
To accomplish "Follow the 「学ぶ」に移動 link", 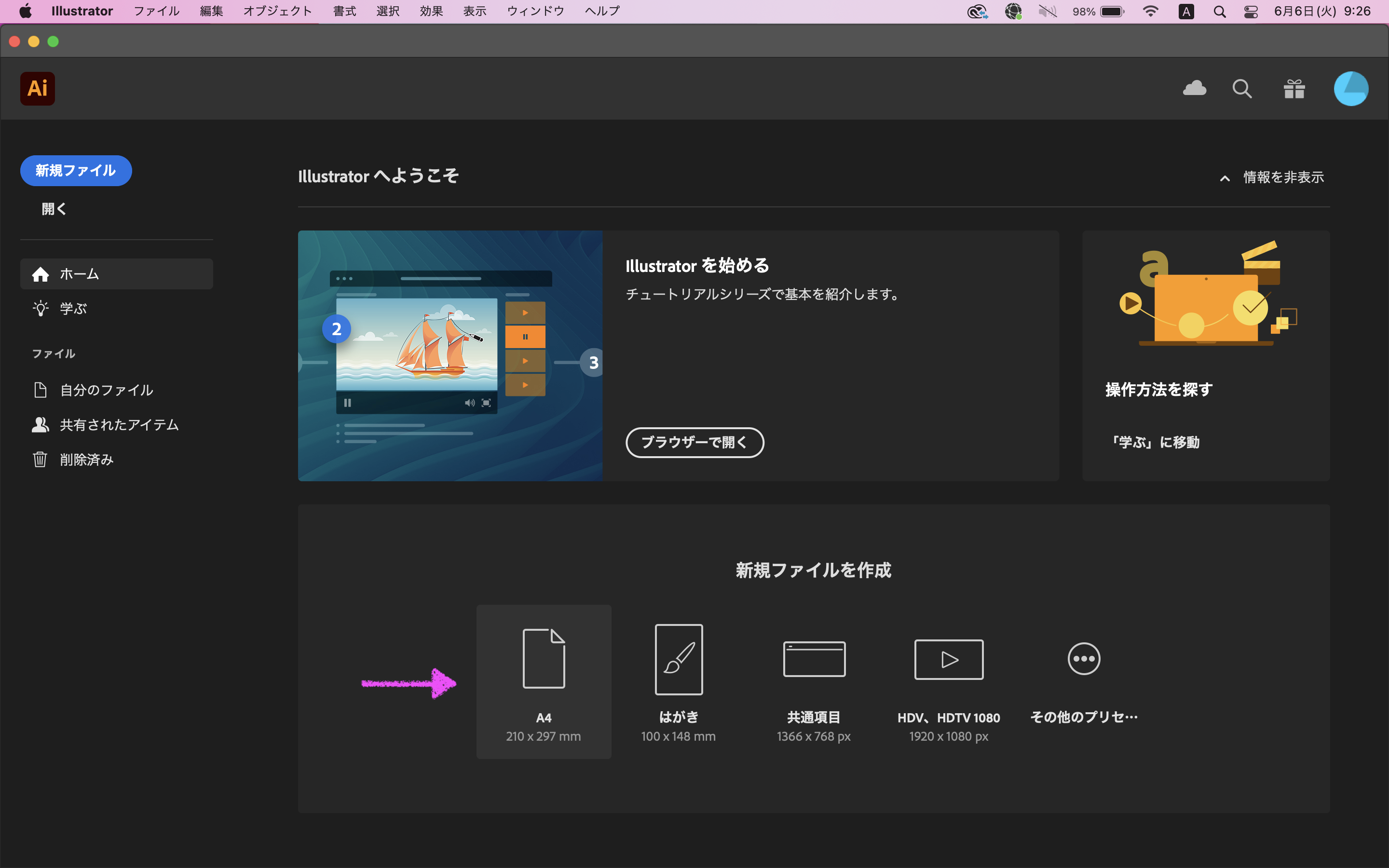I will pyautogui.click(x=1154, y=442).
